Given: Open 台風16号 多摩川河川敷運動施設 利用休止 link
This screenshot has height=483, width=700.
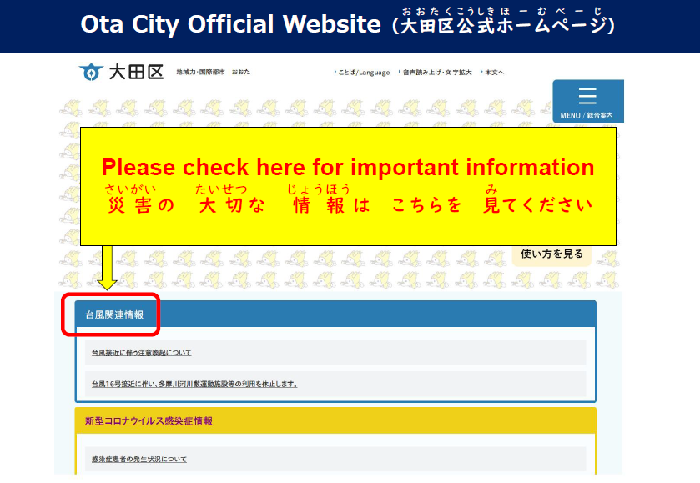Looking at the screenshot, I should pos(195,383).
